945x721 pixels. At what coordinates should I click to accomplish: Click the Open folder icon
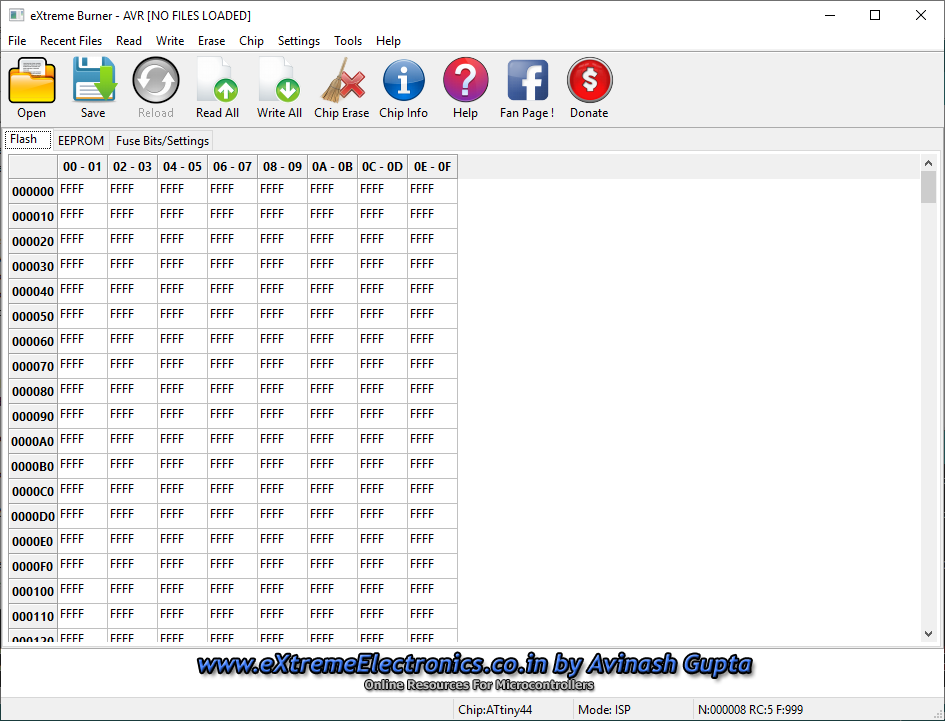pos(31,80)
